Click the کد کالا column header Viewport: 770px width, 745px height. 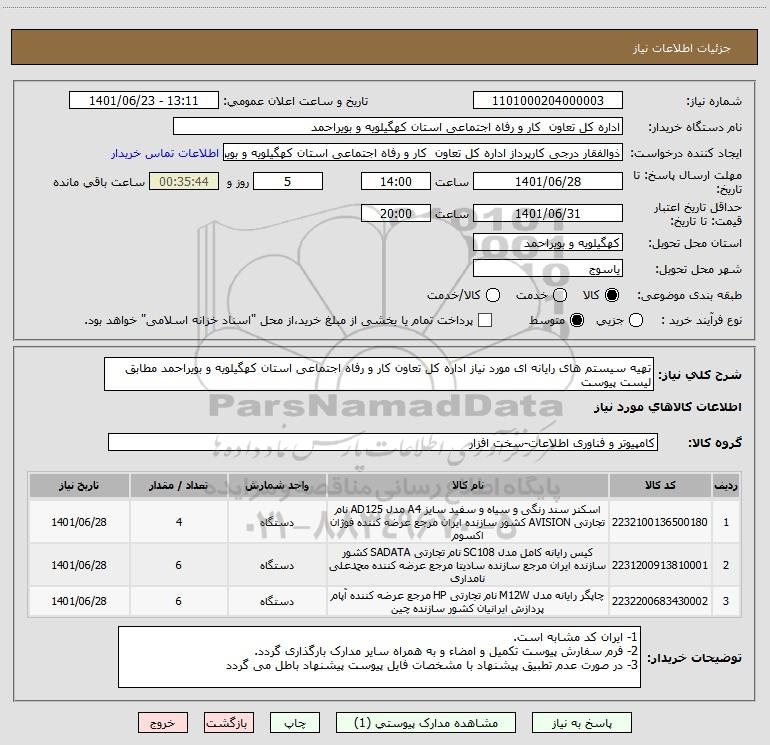pos(660,485)
